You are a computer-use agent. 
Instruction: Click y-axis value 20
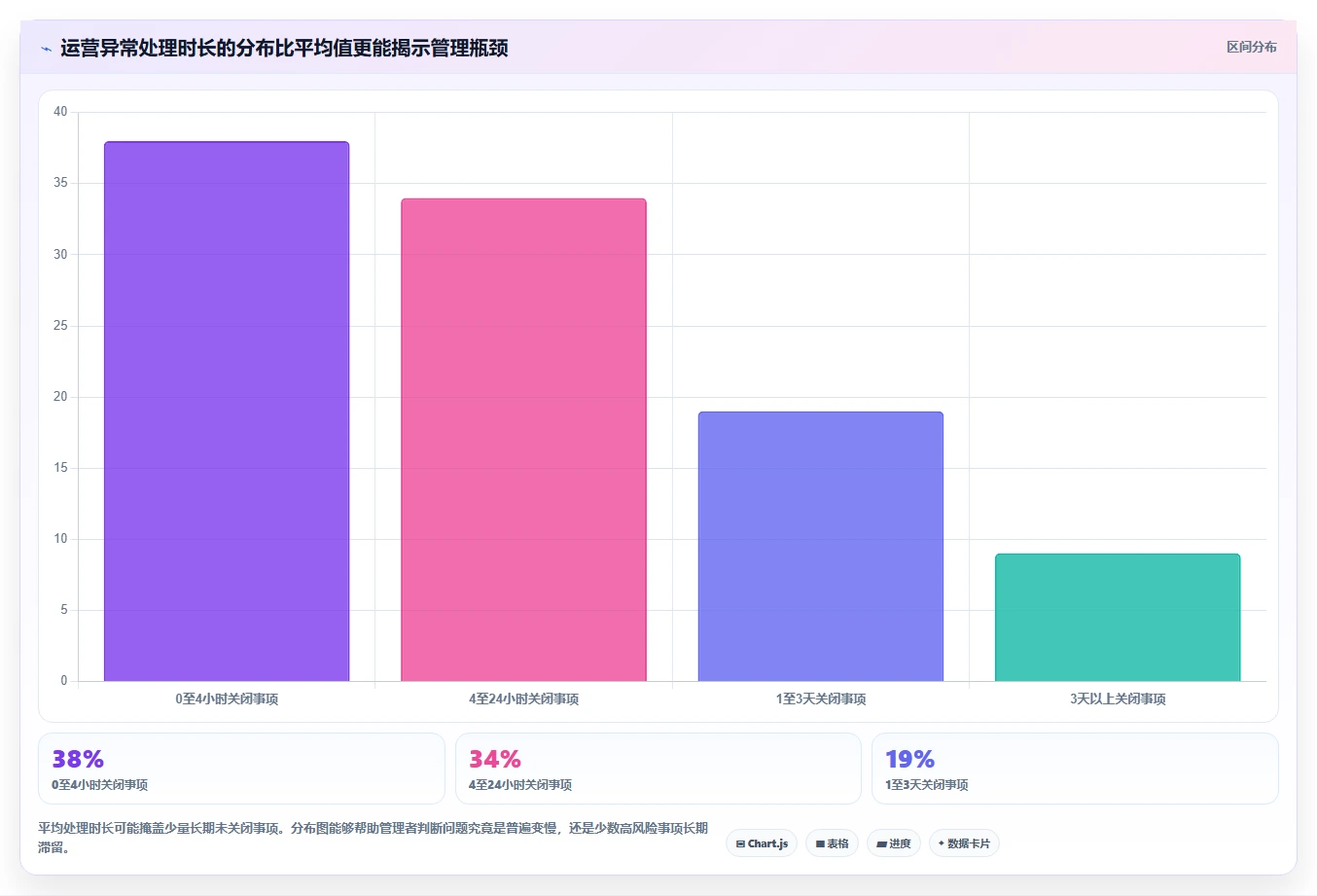click(x=60, y=396)
